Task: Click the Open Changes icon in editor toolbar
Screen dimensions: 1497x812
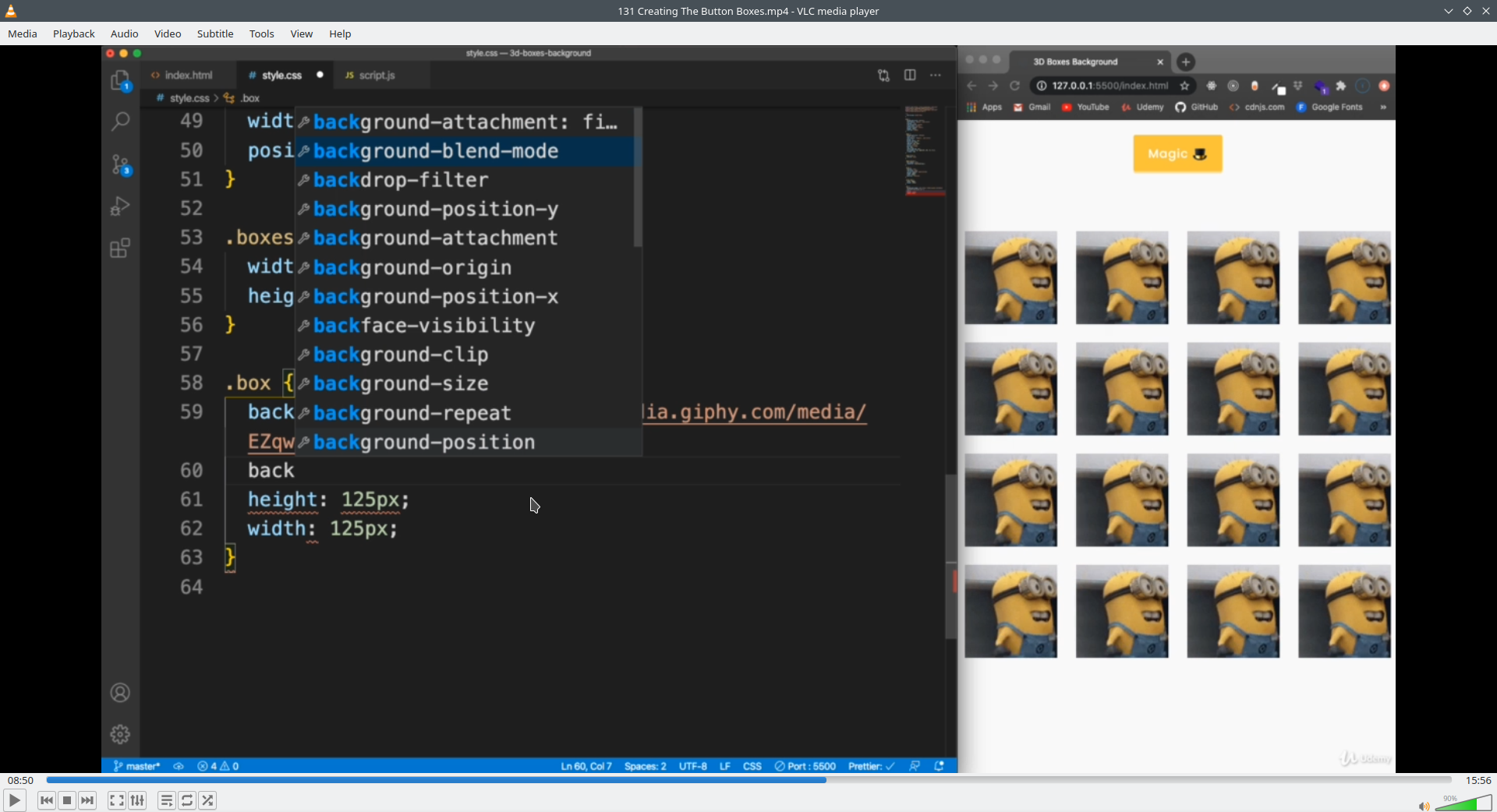Action: (883, 76)
